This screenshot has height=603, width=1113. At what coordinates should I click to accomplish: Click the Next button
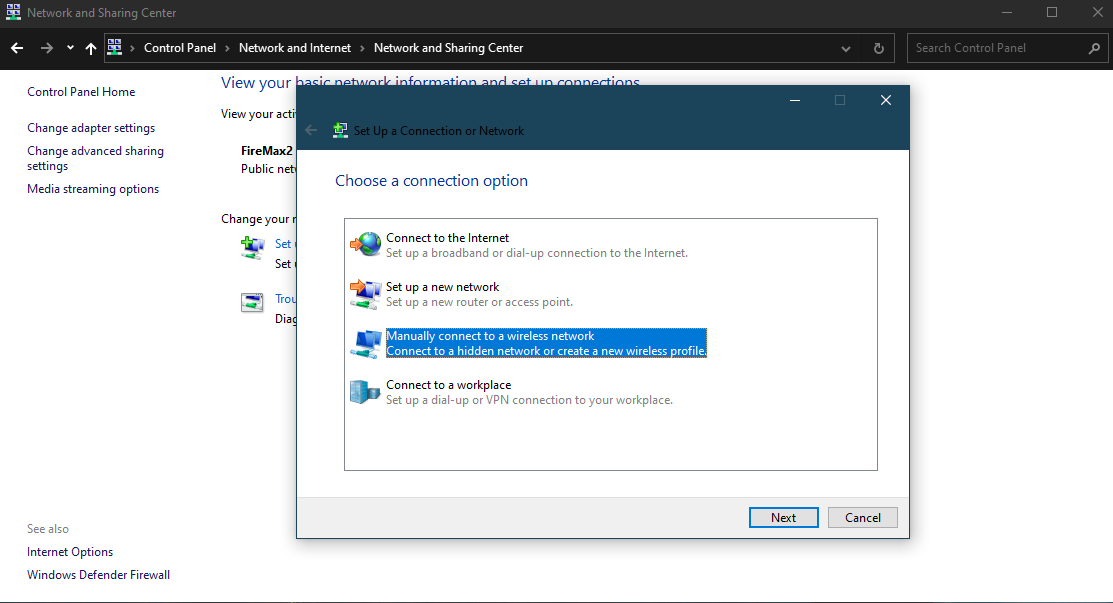click(x=783, y=517)
